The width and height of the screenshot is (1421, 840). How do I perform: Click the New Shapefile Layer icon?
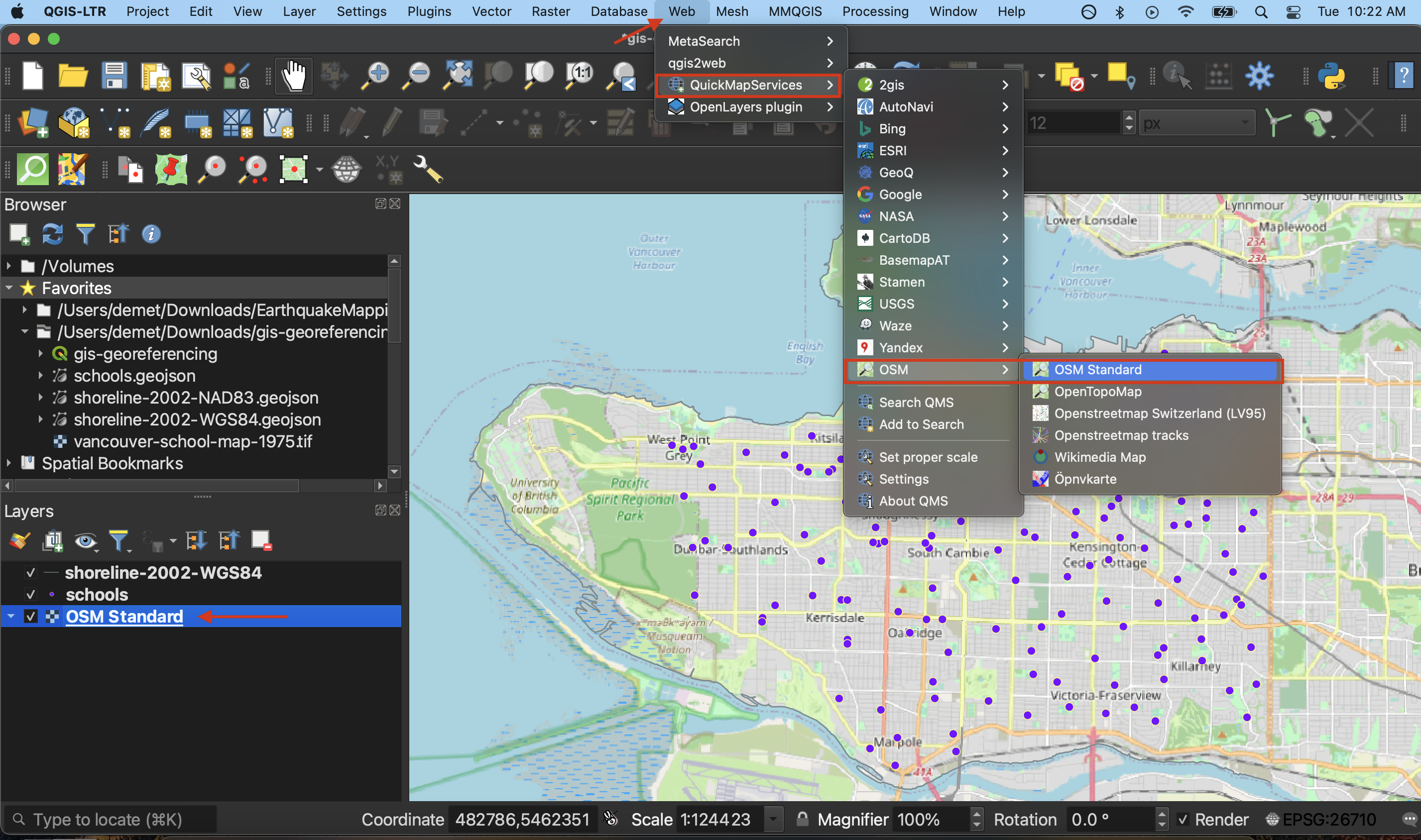coord(115,123)
